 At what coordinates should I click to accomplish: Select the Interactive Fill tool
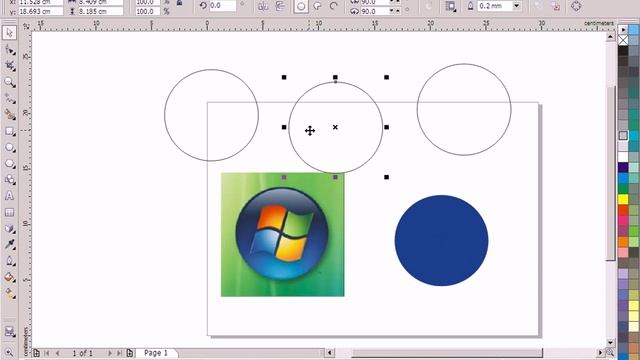tap(9, 294)
